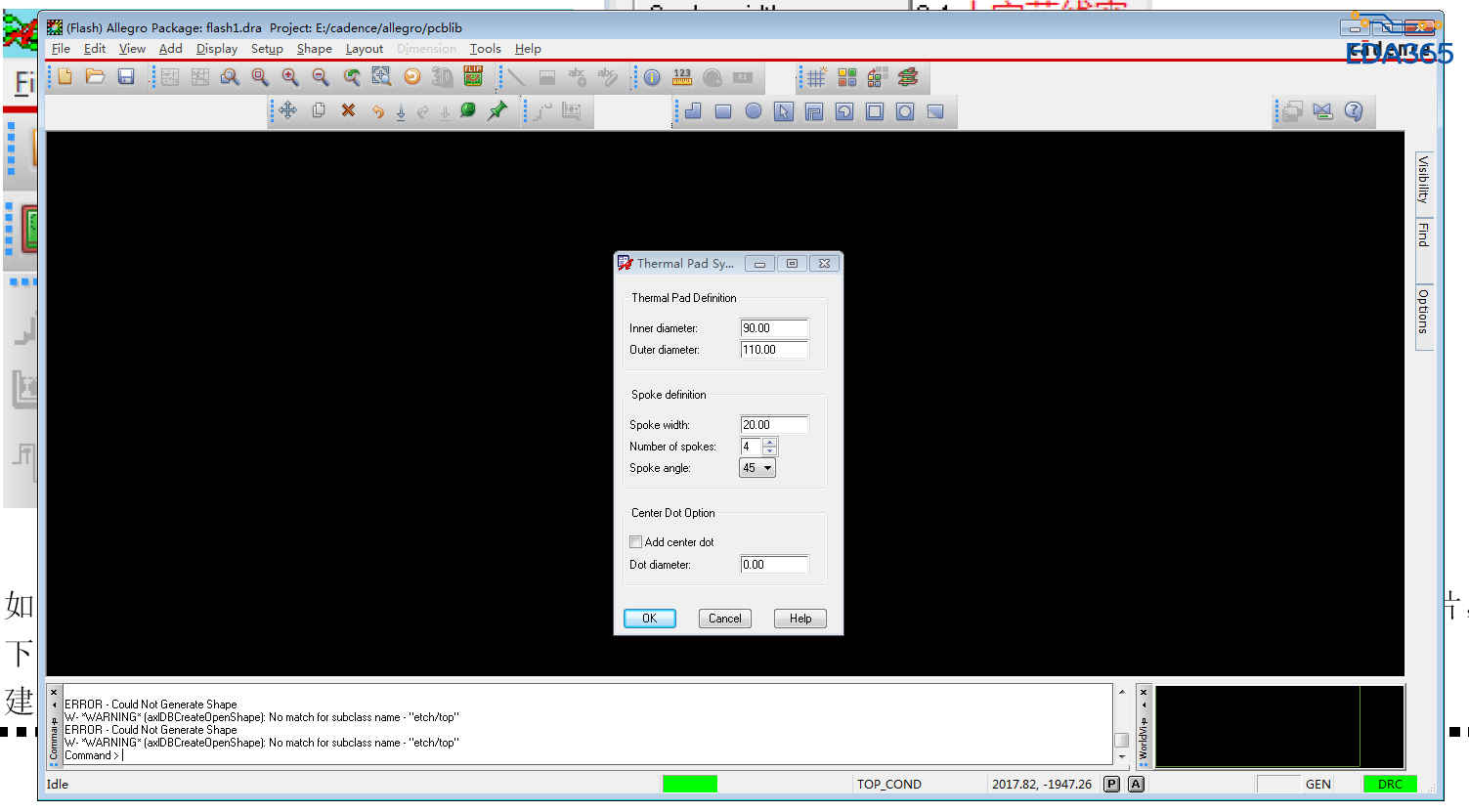
Task: Open a file with the folder icon
Action: [x=95, y=77]
